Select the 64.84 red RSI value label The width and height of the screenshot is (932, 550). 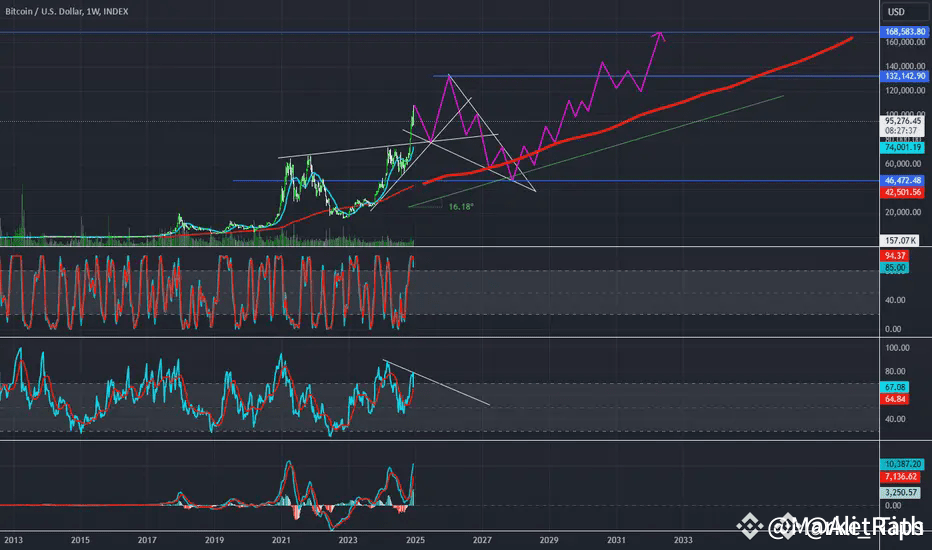[895, 399]
